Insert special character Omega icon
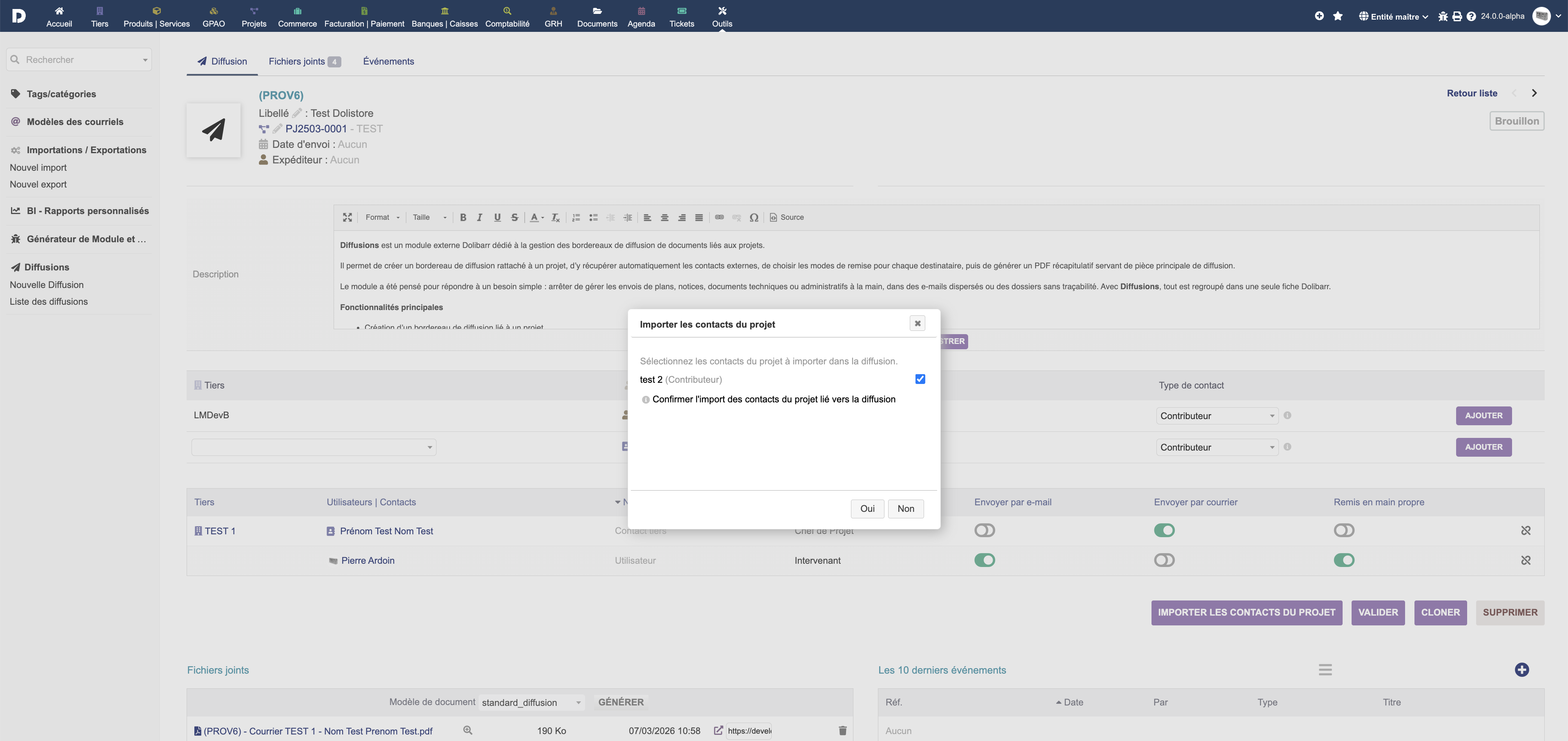The image size is (1568, 741). point(753,217)
